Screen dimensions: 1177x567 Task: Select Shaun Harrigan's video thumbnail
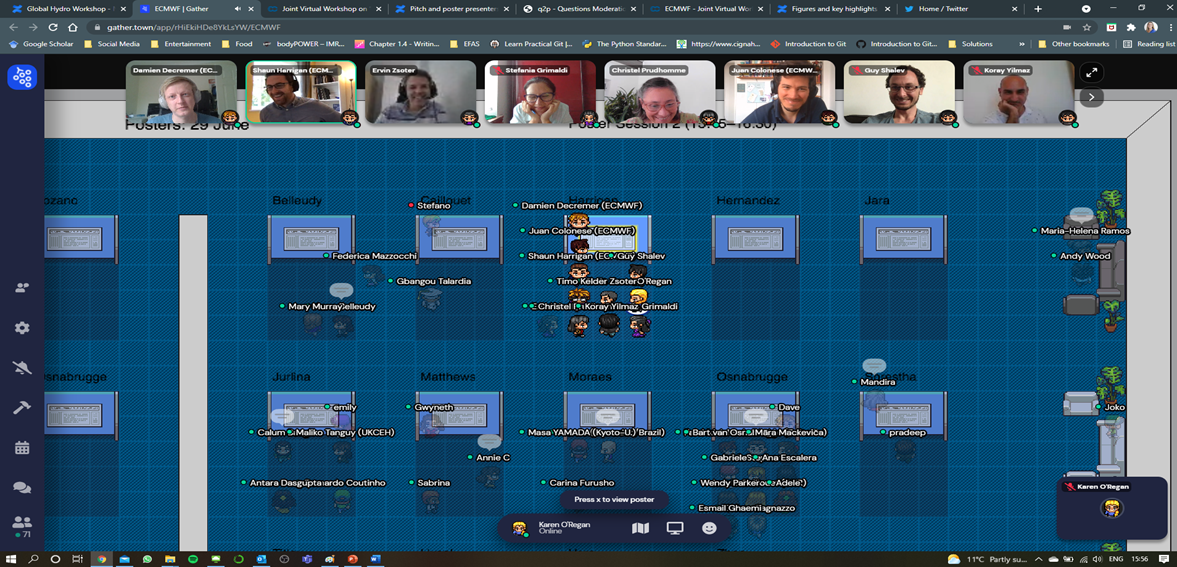point(300,93)
